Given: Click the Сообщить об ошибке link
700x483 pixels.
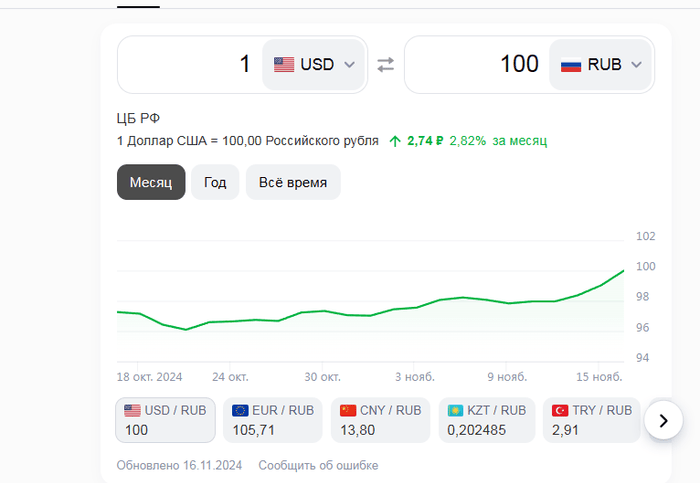Looking at the screenshot, I should (318, 465).
